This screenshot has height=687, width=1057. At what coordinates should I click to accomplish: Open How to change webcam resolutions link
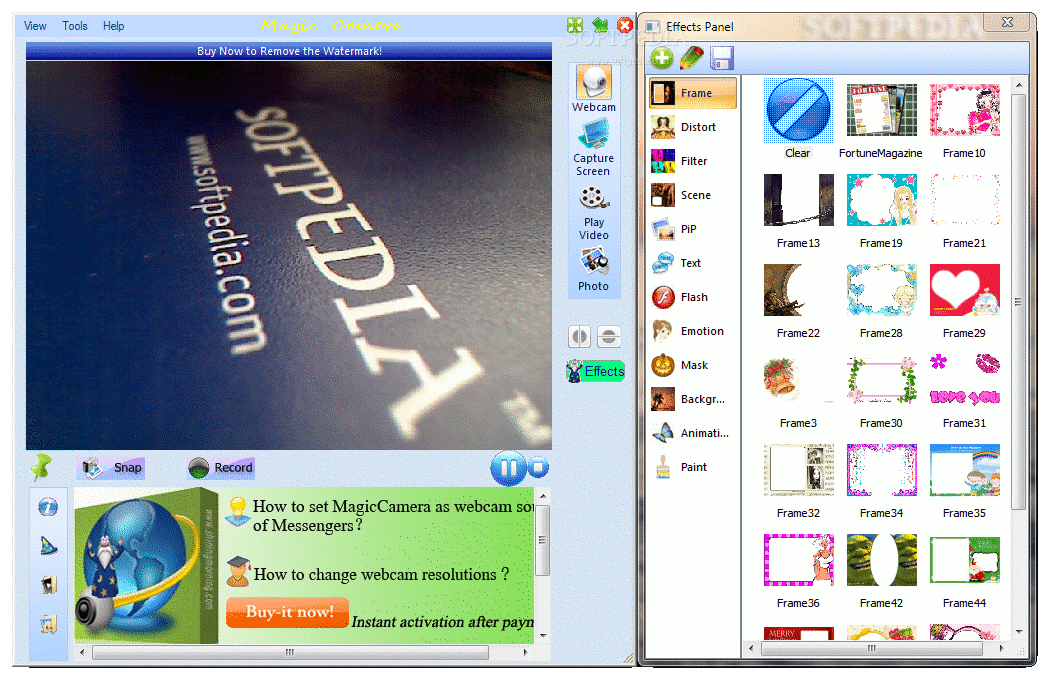(382, 574)
